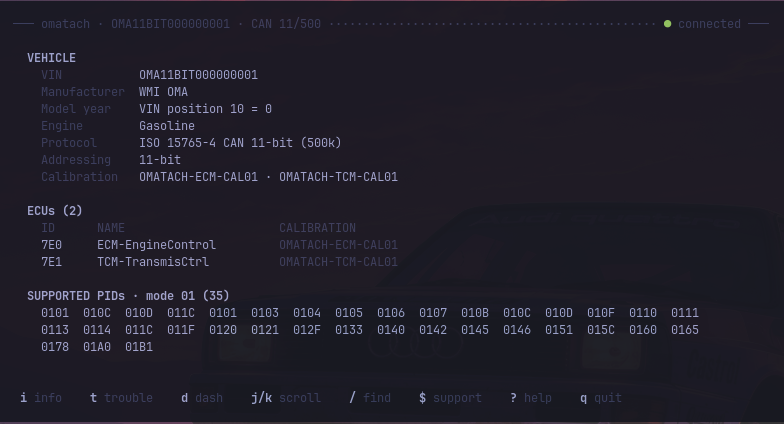
Task: Select ECU row ID 7E0
Action: pos(52,245)
